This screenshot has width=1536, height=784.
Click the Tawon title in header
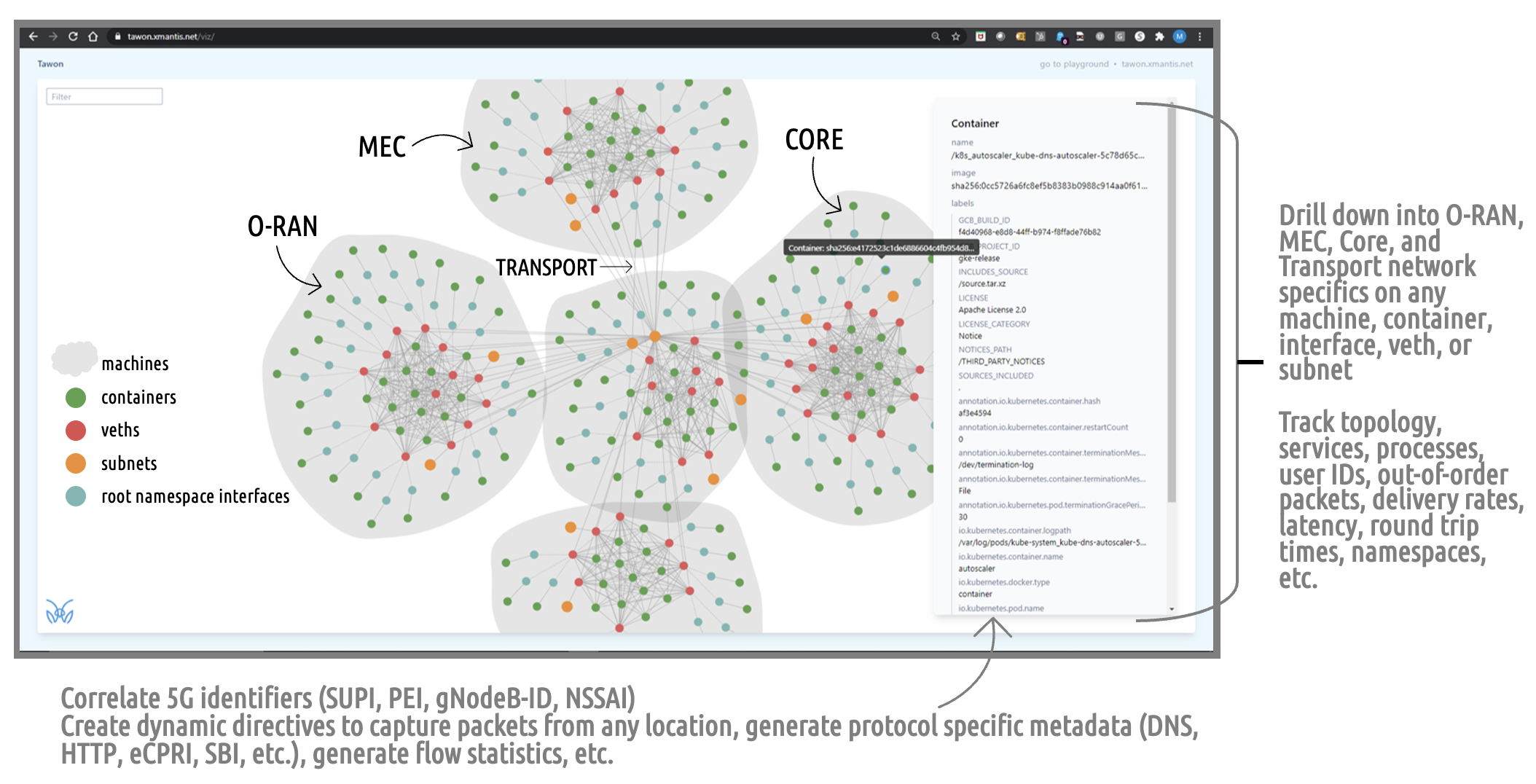tap(50, 64)
